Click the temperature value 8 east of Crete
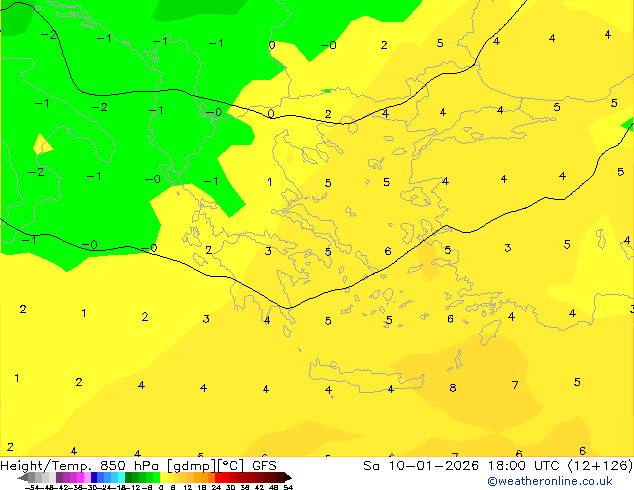634x490 pixels. coord(453,388)
